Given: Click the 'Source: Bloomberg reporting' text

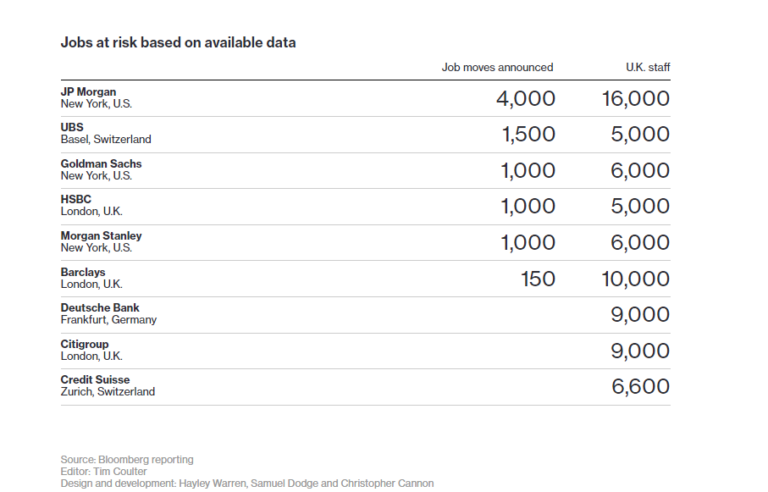Looking at the screenshot, I should (x=127, y=460).
